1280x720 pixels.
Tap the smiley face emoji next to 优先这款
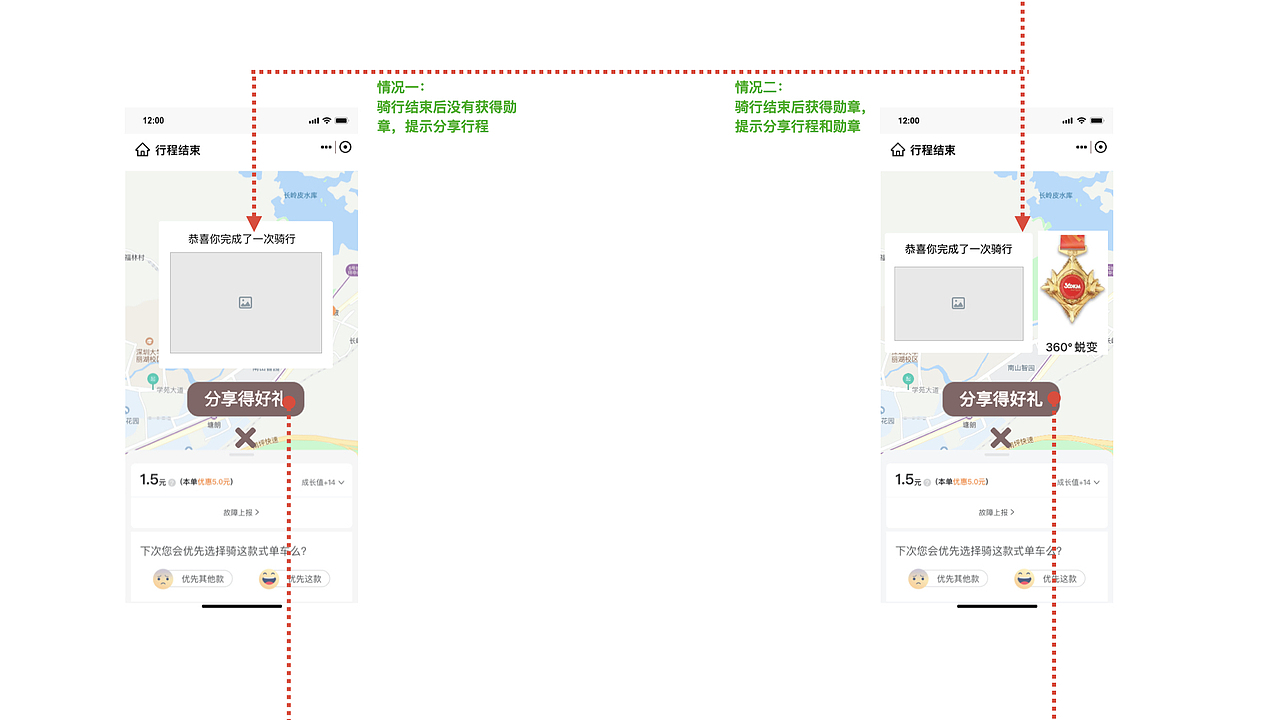269,578
